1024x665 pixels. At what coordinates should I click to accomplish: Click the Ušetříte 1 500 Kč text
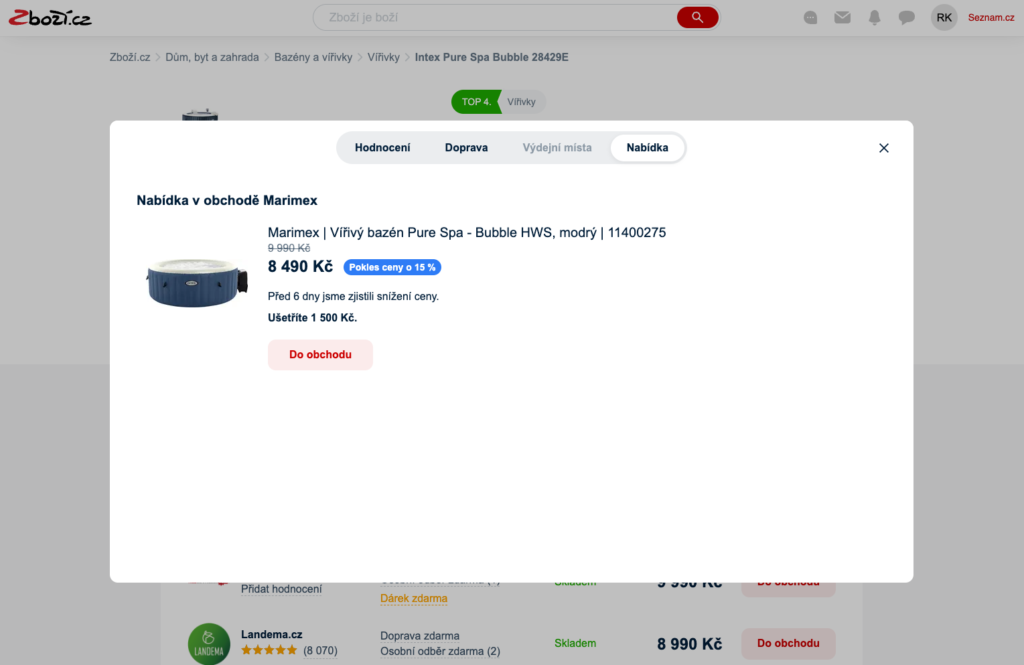(x=312, y=317)
